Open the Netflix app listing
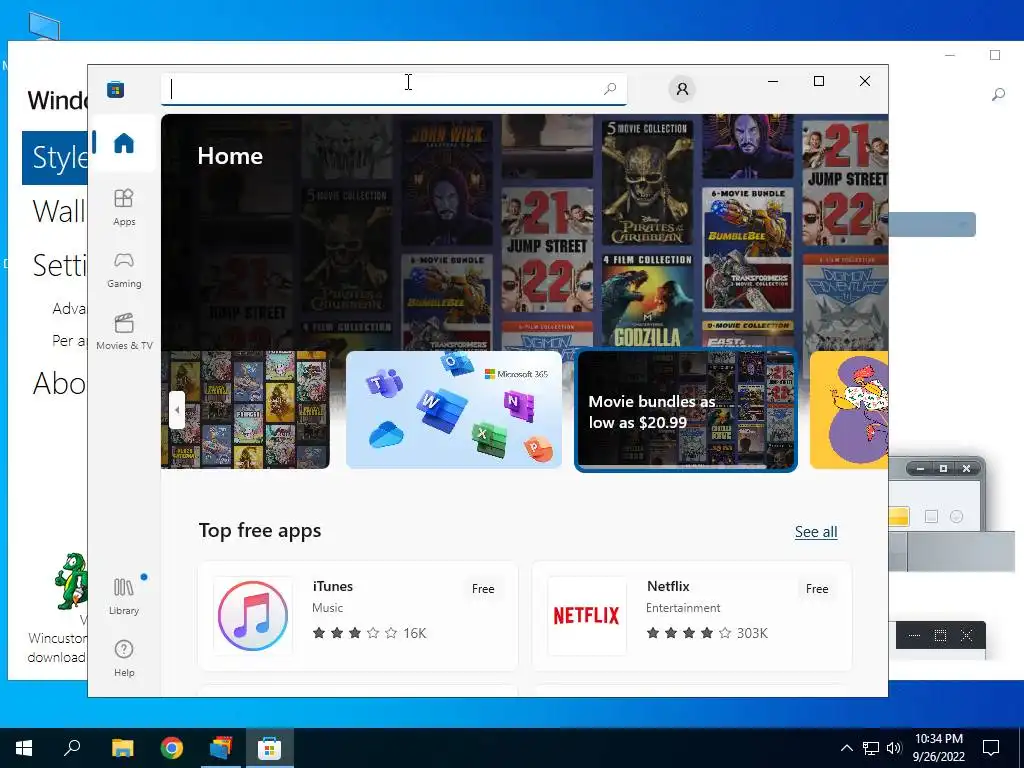Screen dimensions: 1024x768 (692, 615)
